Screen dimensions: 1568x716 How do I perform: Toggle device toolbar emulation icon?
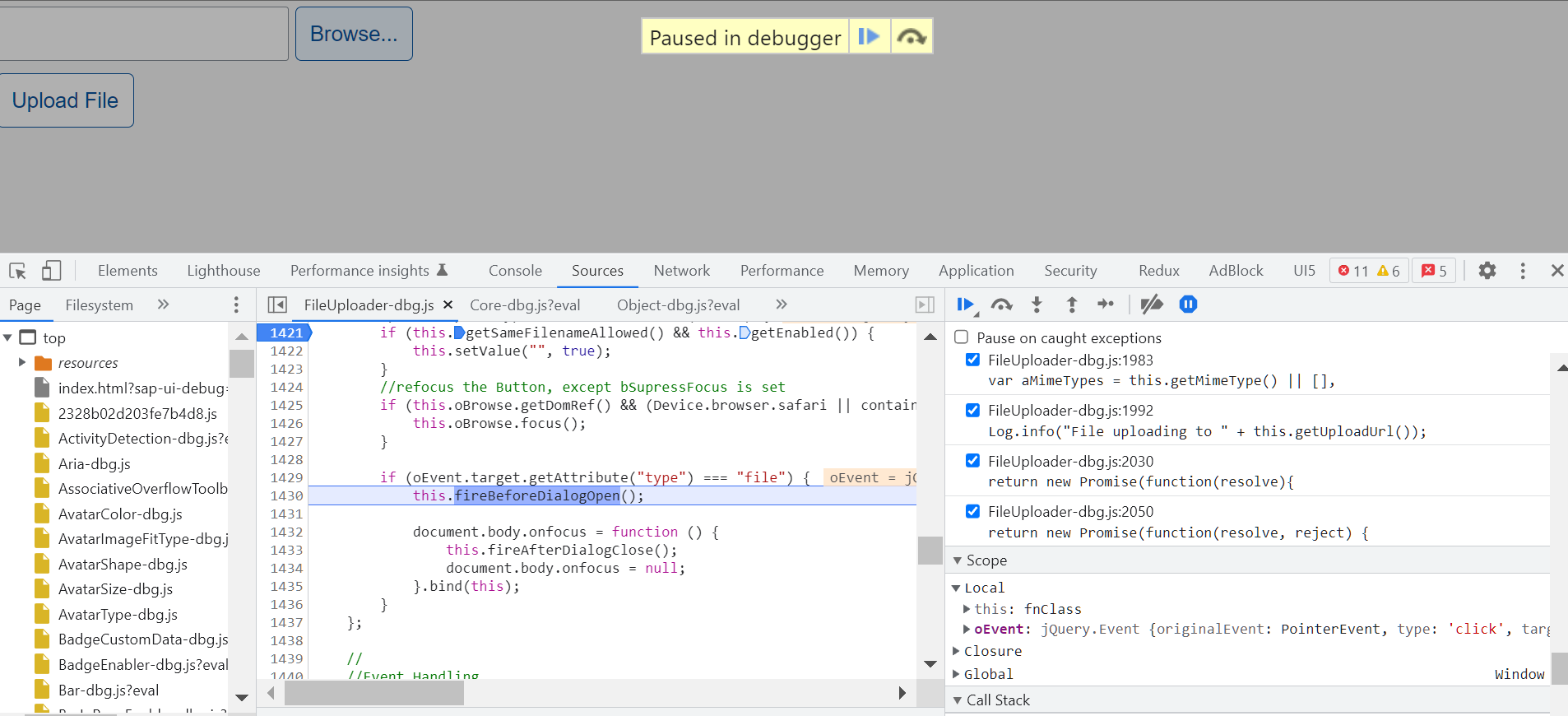51,271
